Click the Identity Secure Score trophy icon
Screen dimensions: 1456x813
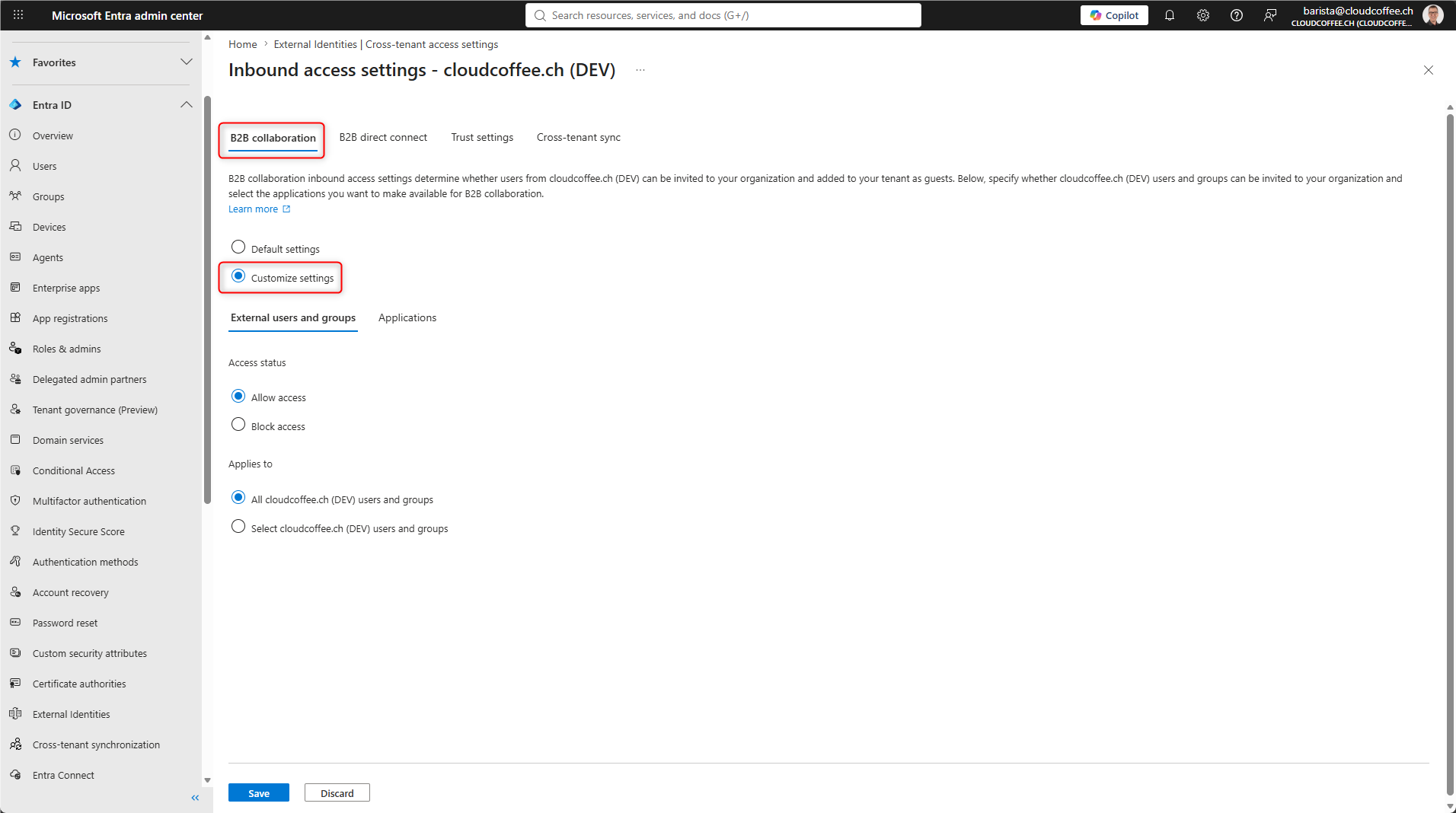point(15,531)
